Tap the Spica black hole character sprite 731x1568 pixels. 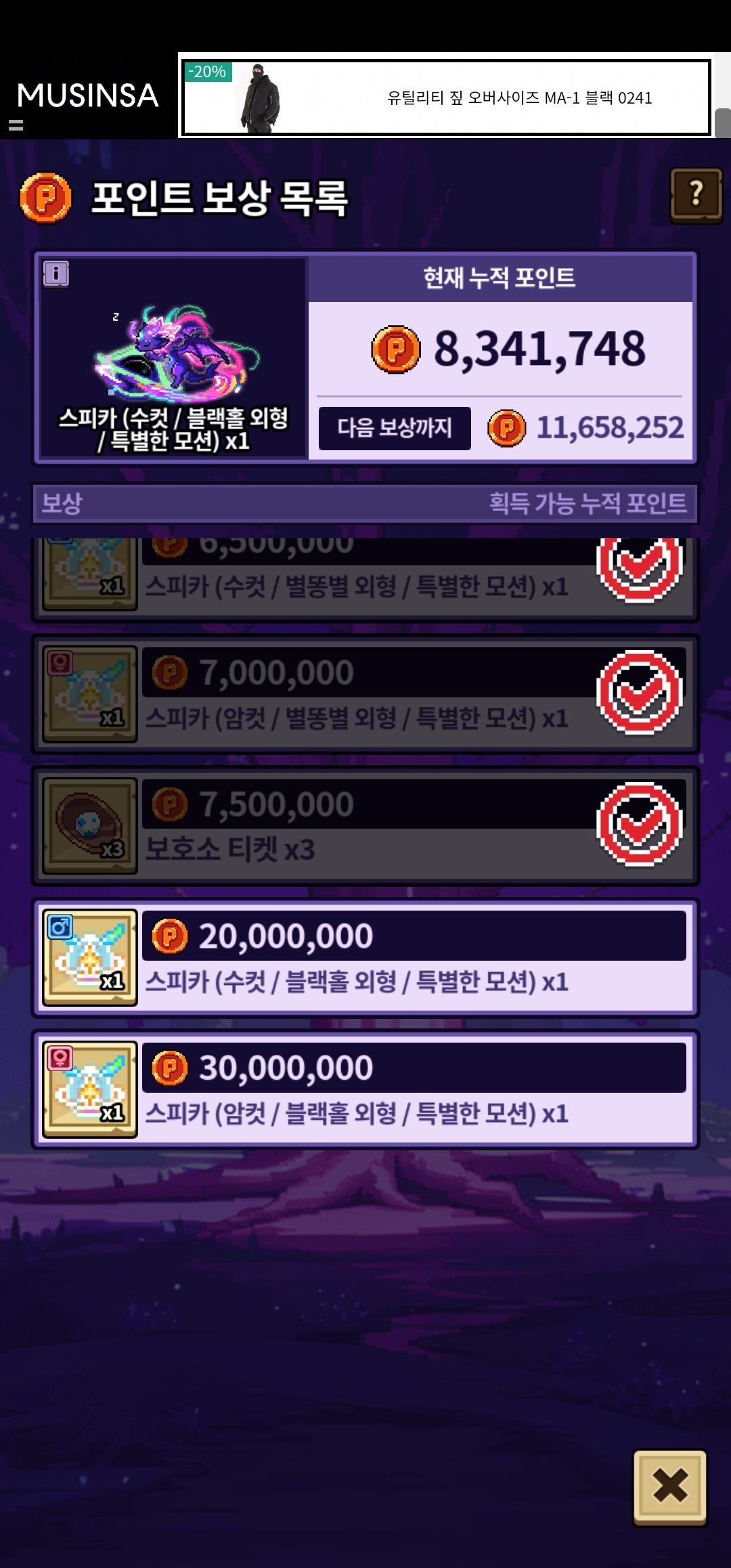[x=176, y=351]
